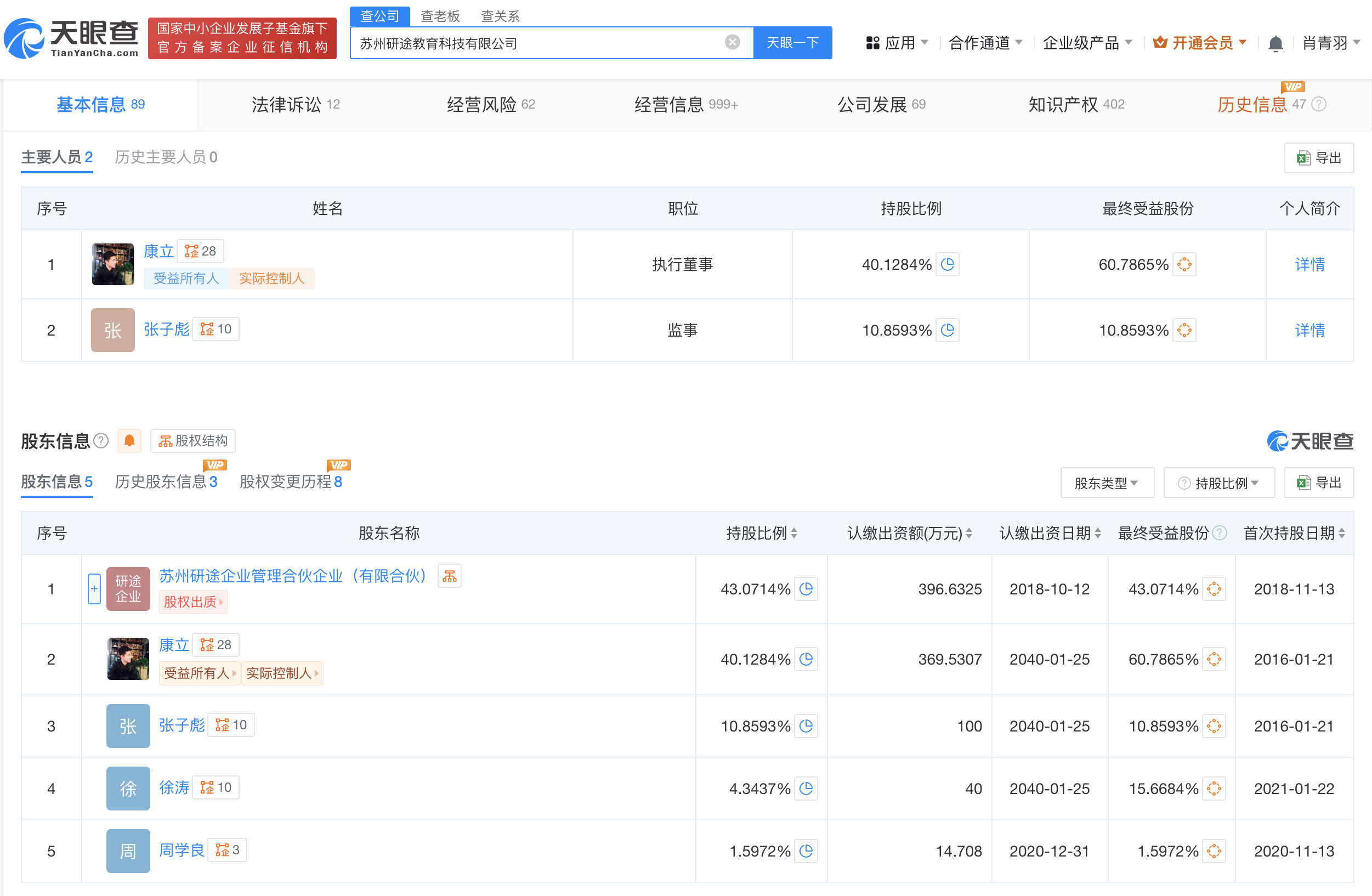This screenshot has width=1372, height=896.
Task: Switch to 股权变更历程 tab
Action: coord(291,482)
